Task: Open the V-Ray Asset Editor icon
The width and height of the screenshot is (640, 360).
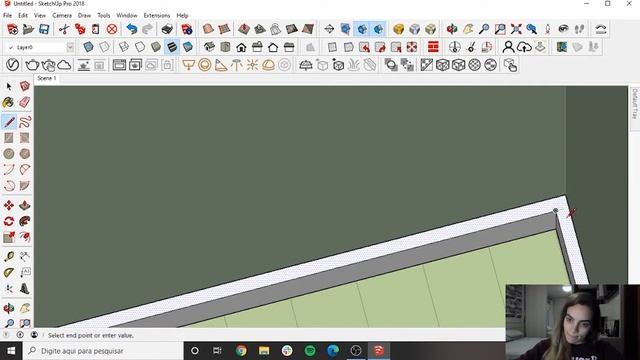Action: (12, 65)
